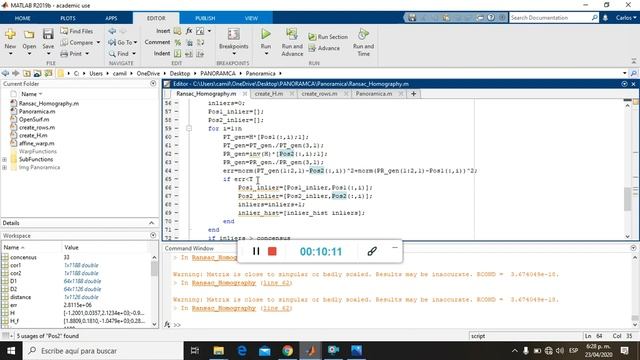The height and width of the screenshot is (360, 640).
Task: Click the Windows search box
Action: pos(102,351)
